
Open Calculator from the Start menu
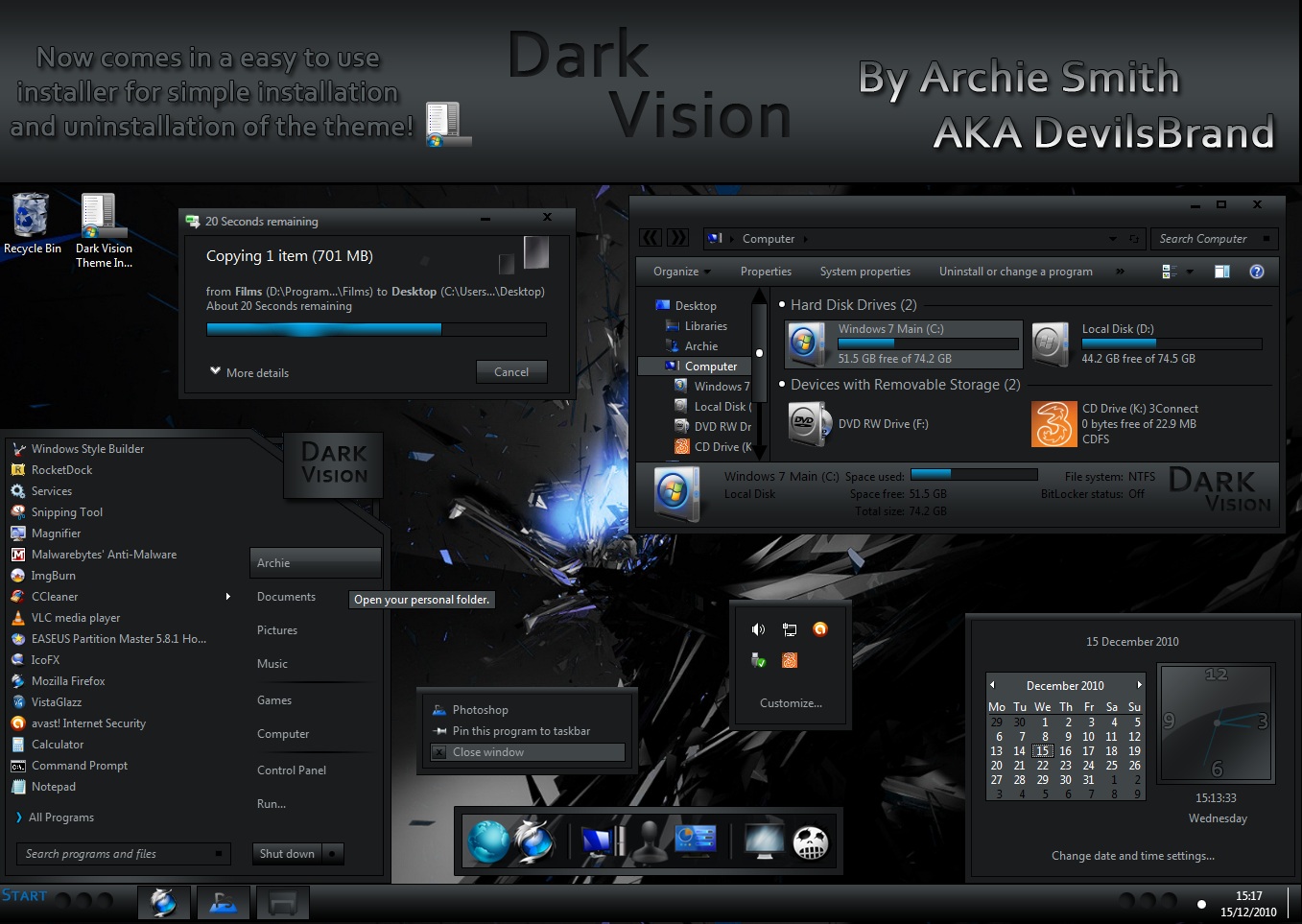58,745
